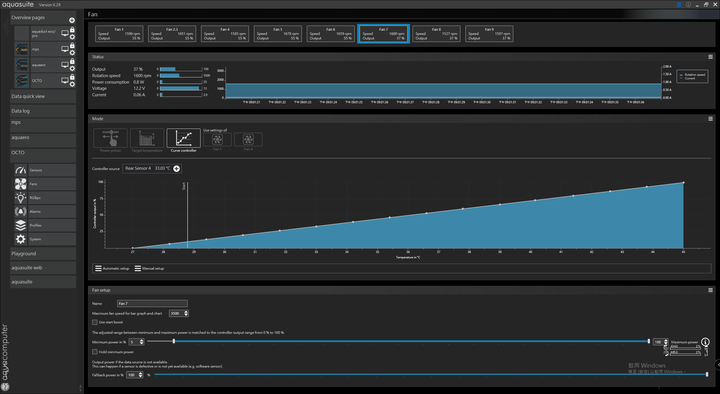Open Manual setup for the curve
Viewport: 720px width, 394px height.
pos(149,268)
